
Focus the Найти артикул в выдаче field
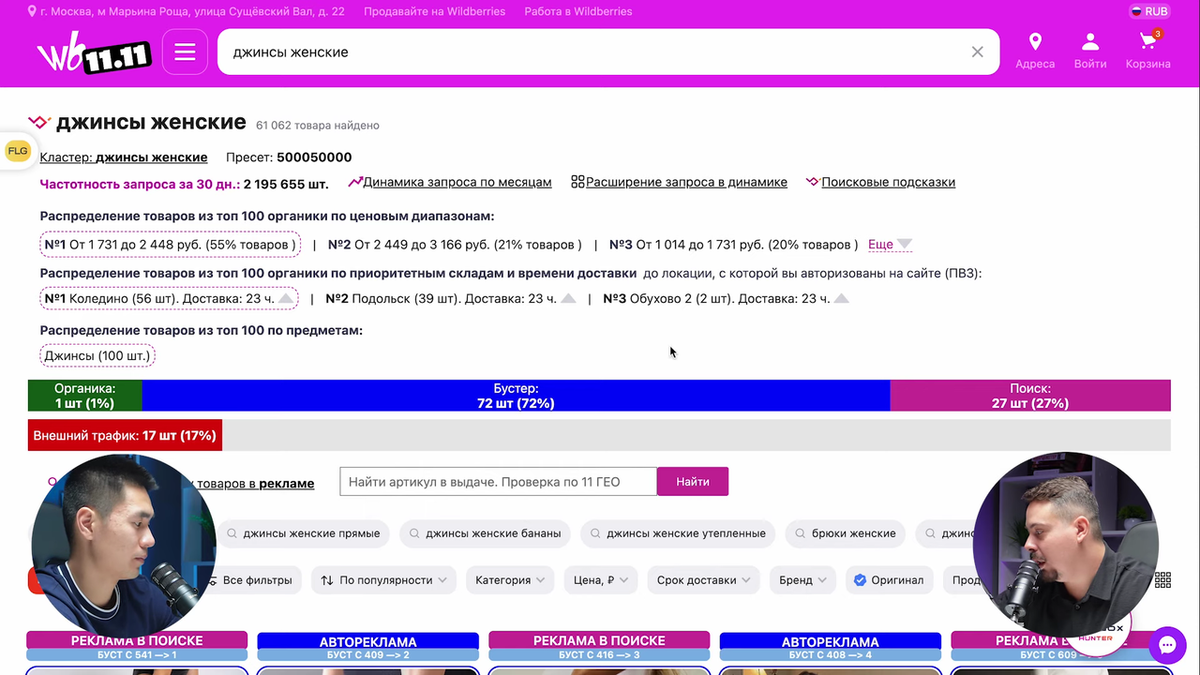coord(498,482)
